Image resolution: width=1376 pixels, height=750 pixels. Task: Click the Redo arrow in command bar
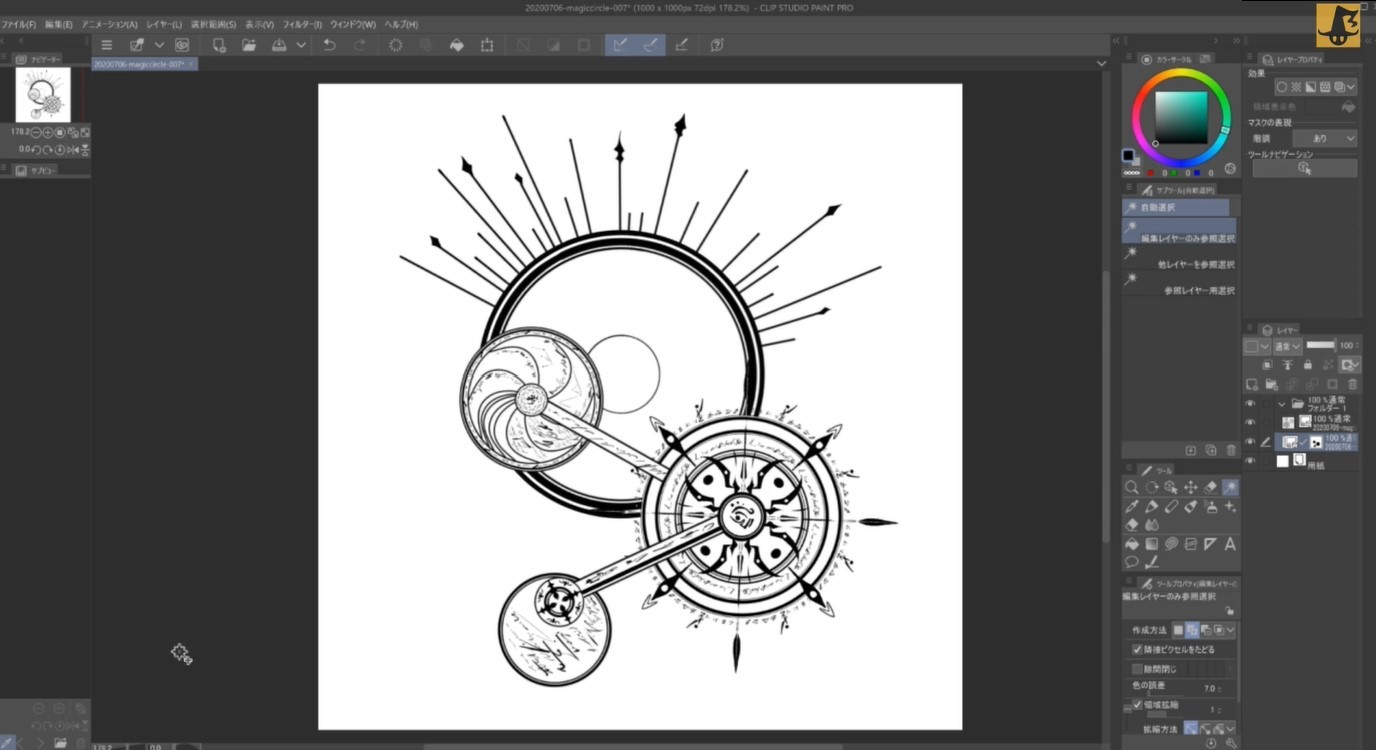[359, 45]
